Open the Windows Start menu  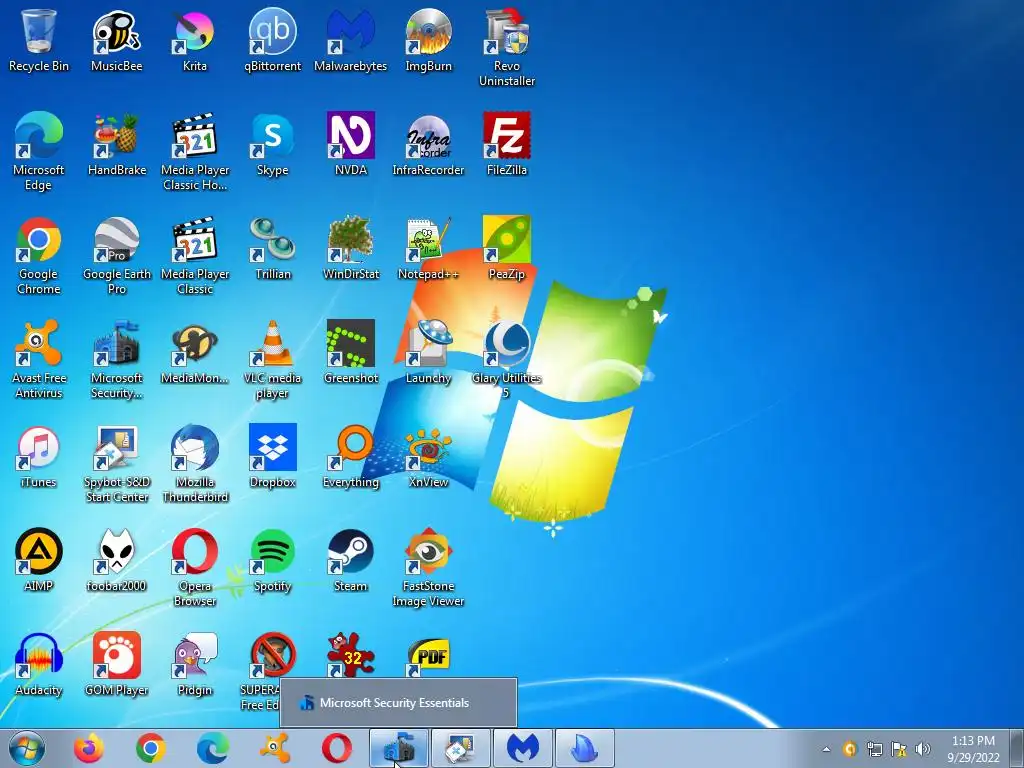click(x=27, y=748)
